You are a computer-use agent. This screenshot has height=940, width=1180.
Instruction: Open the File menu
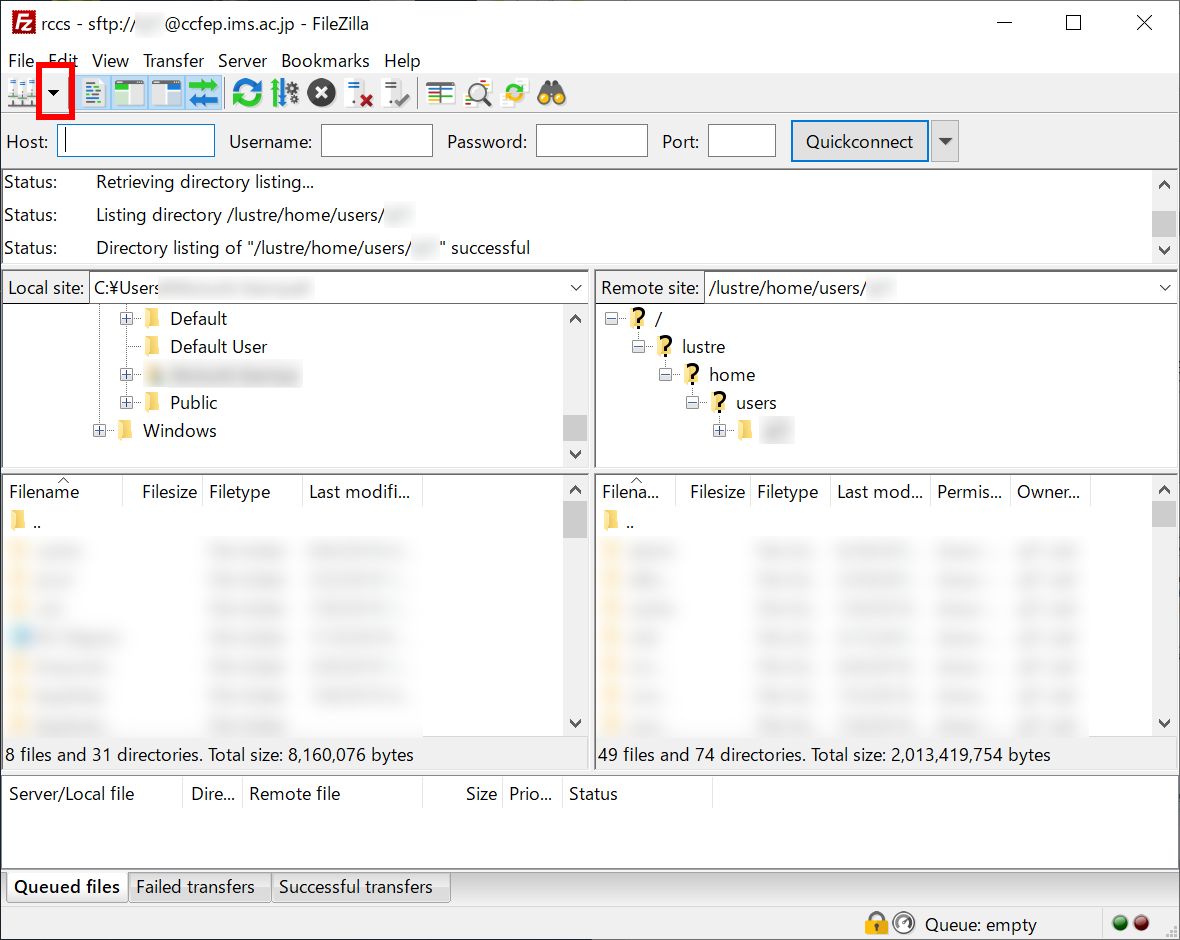[x=21, y=61]
